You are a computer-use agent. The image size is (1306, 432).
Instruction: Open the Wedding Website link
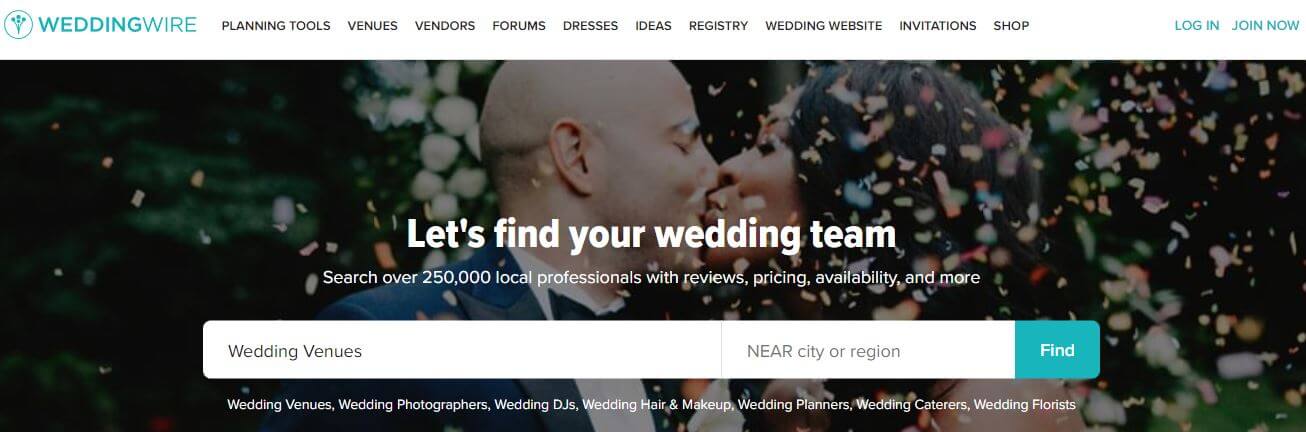pyautogui.click(x=824, y=26)
